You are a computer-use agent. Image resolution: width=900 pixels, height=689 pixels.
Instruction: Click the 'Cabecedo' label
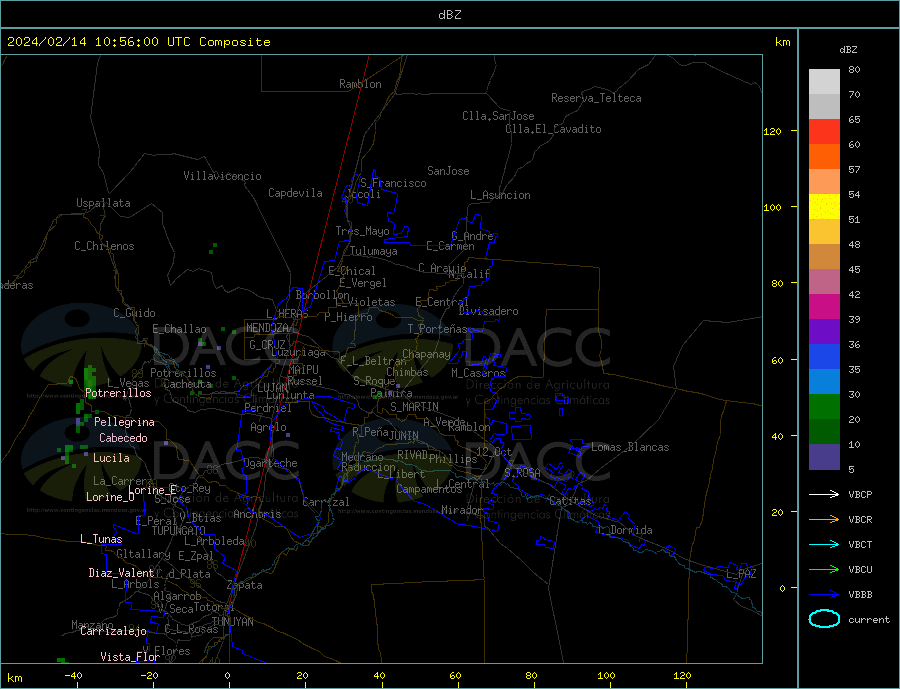[123, 438]
